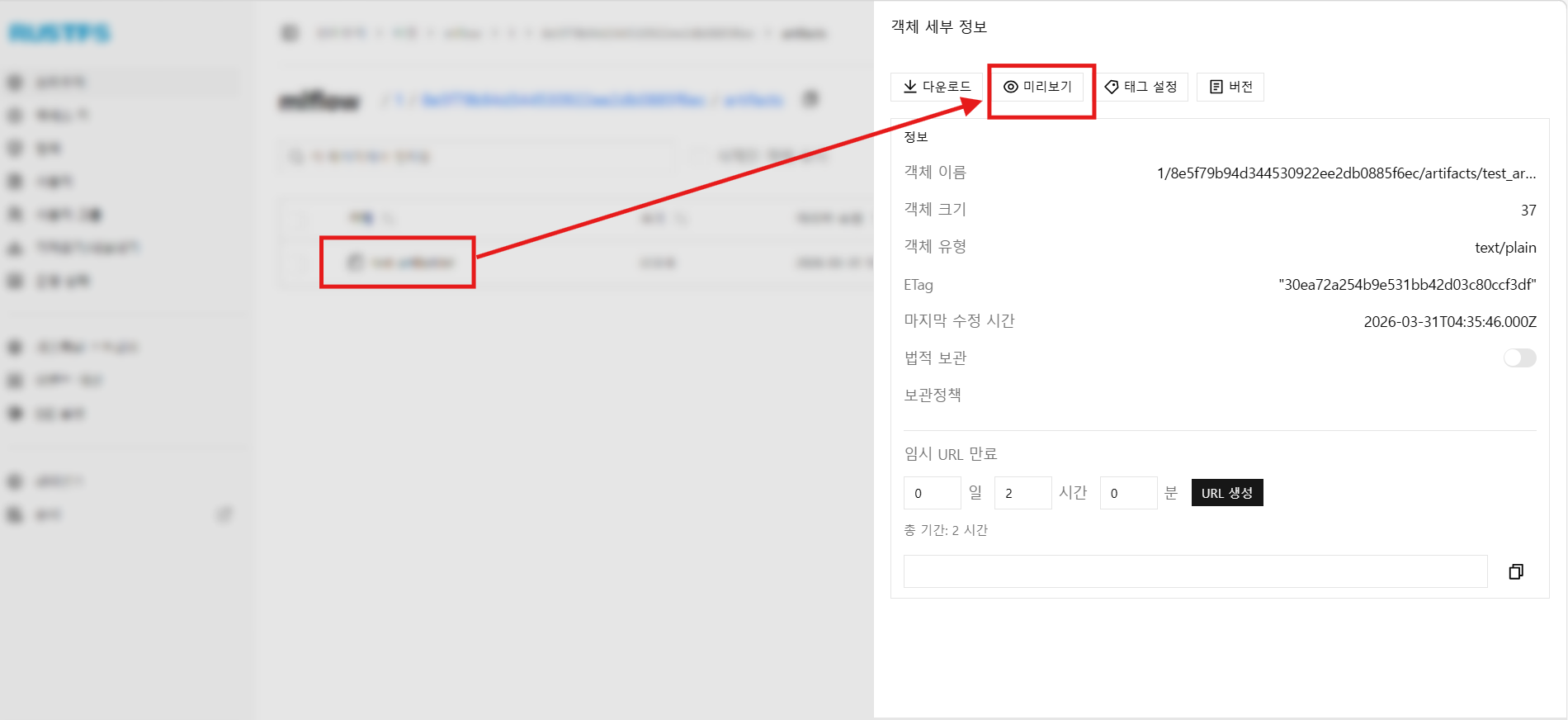Viewport: 1568px width, 720px height.
Task: Click the document icon for 버전
Action: [x=1216, y=87]
